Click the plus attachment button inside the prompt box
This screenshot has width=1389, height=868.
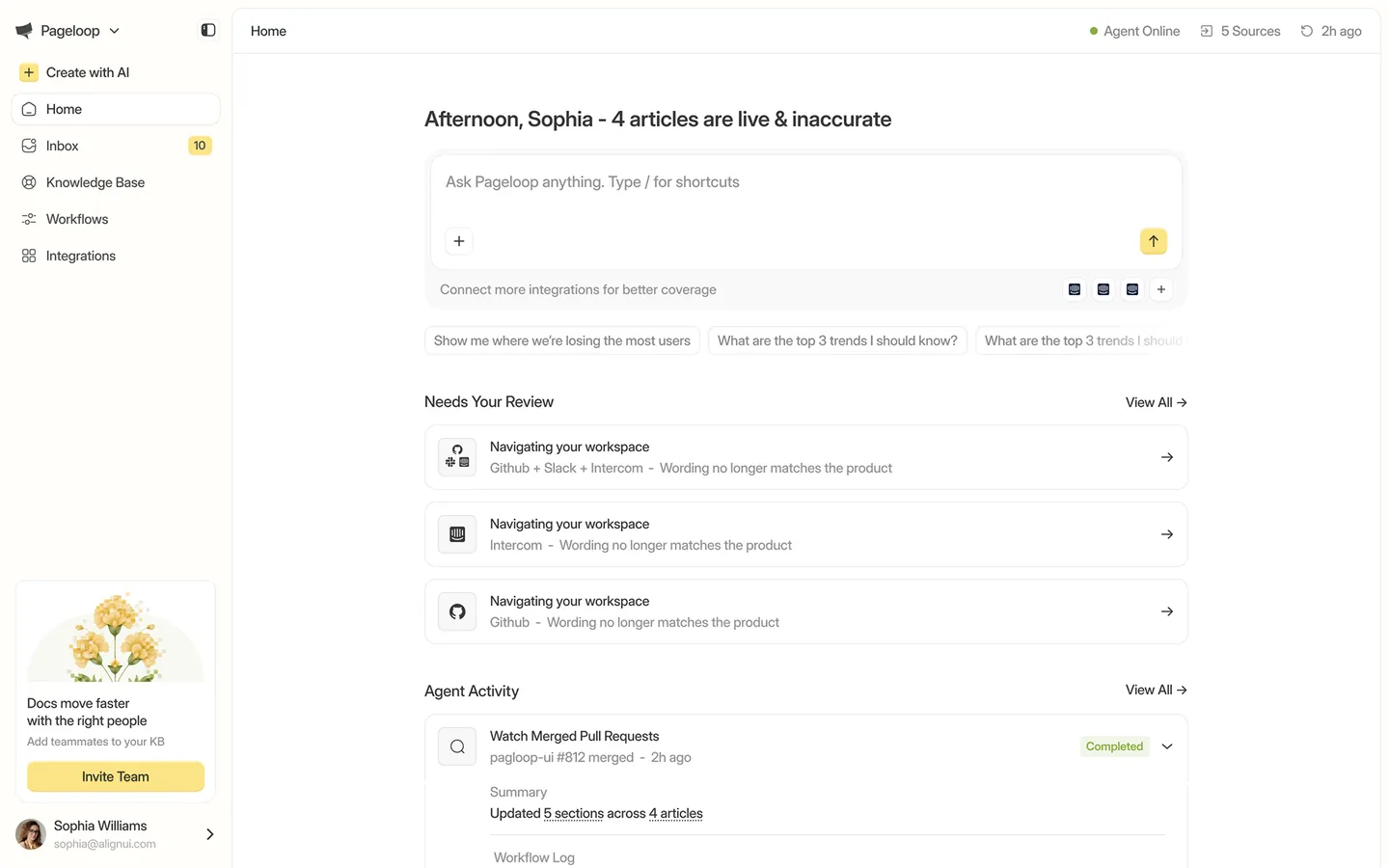tap(459, 241)
